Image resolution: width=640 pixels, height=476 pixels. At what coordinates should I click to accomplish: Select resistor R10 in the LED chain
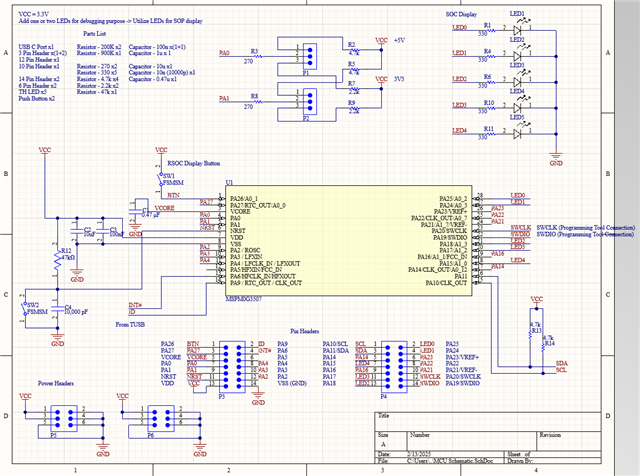[x=489, y=108]
